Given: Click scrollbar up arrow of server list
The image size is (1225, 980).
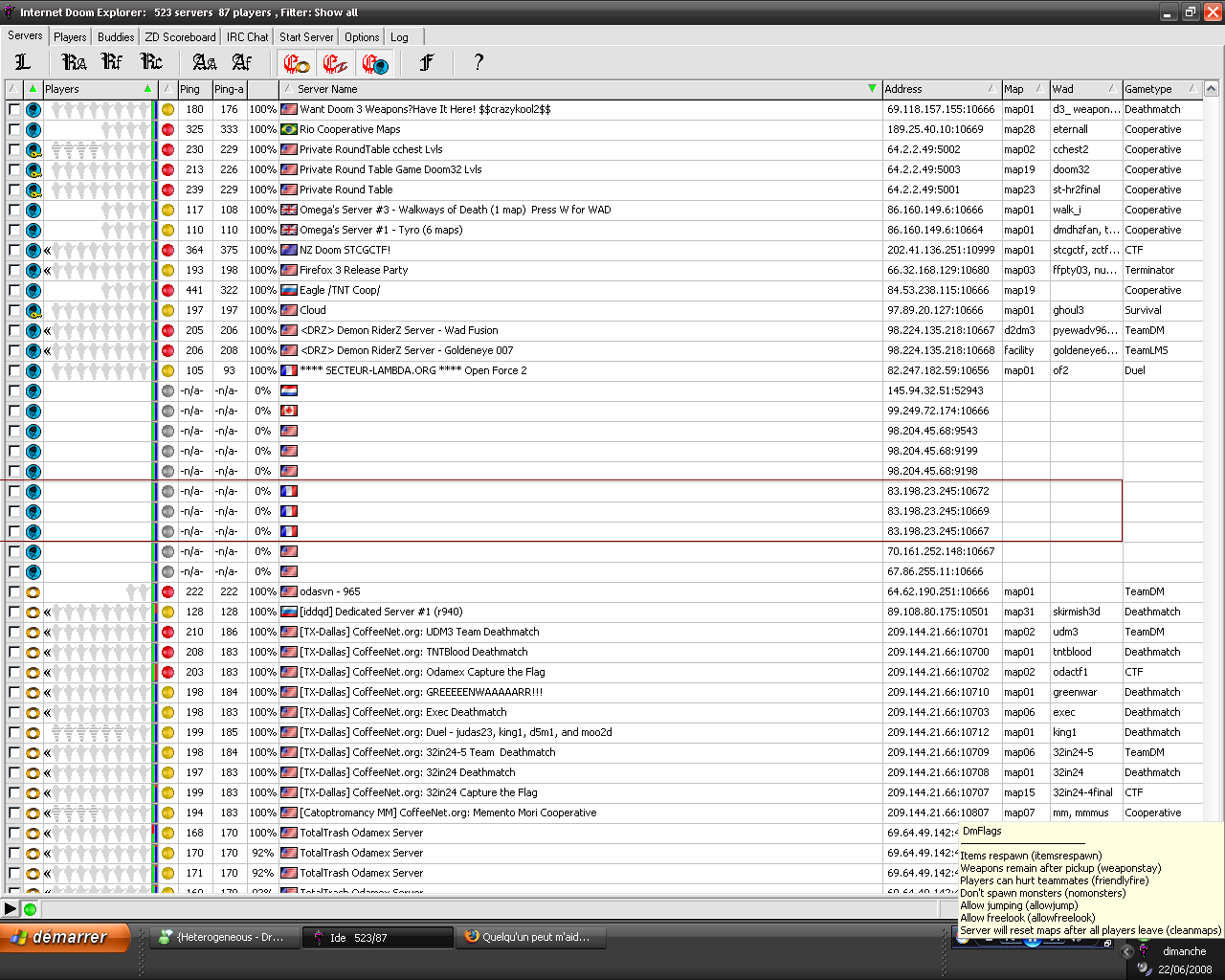Looking at the screenshot, I should coord(1211,89).
